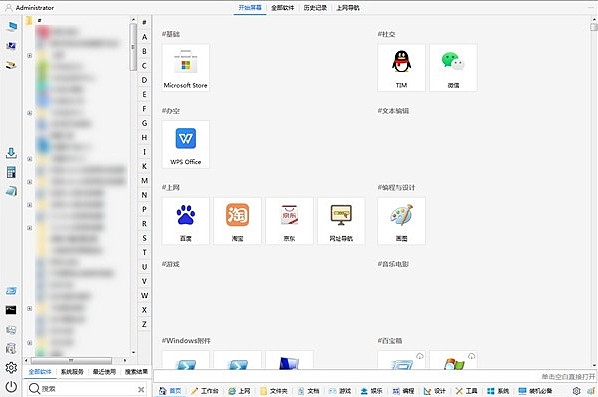
Task: Open the Paint palette app tile
Action: 401,221
